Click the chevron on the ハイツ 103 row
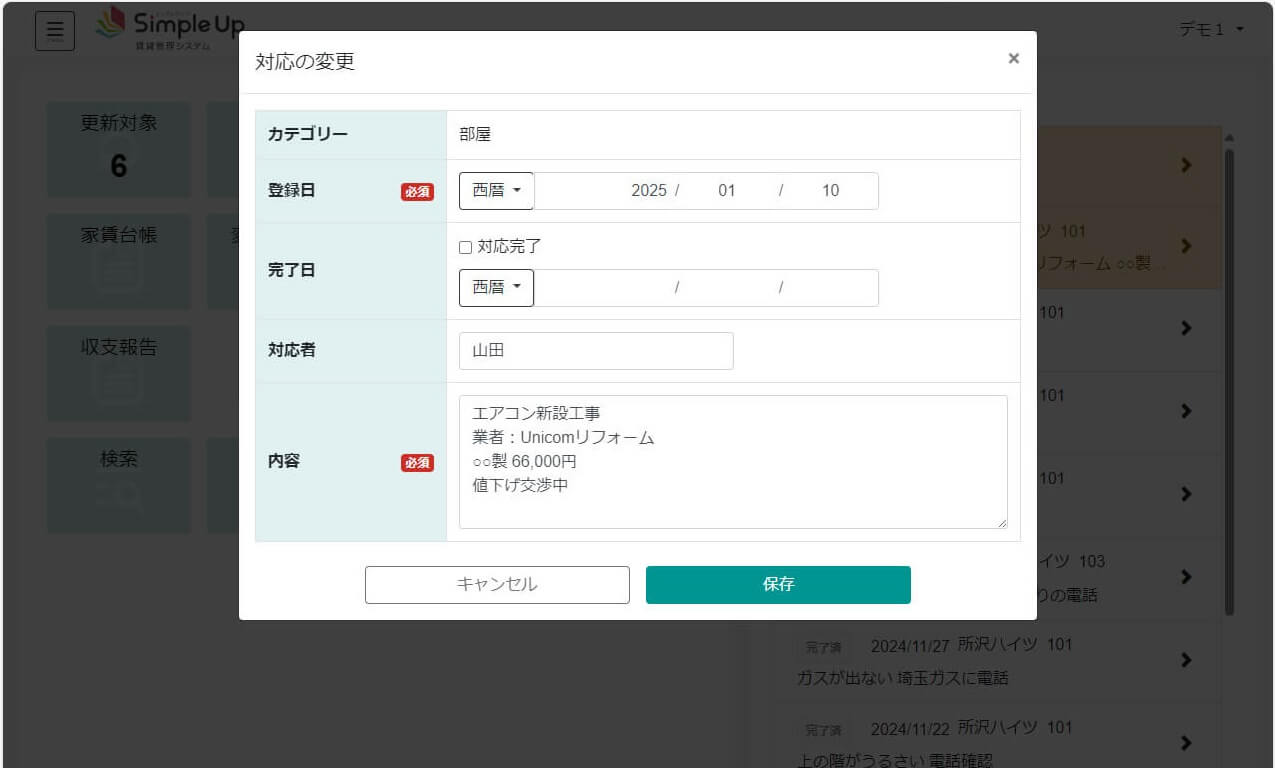The image size is (1275, 768). point(1186,577)
